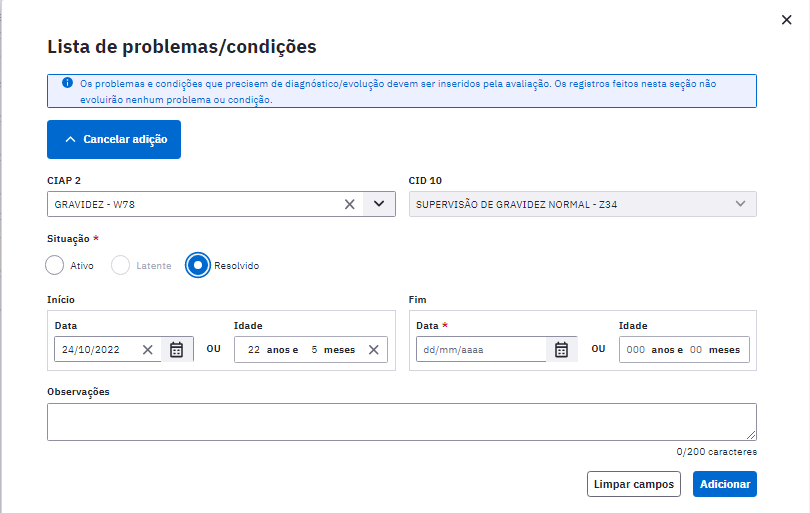Clear the Início age field
Image resolution: width=810 pixels, height=513 pixels.
click(x=373, y=350)
